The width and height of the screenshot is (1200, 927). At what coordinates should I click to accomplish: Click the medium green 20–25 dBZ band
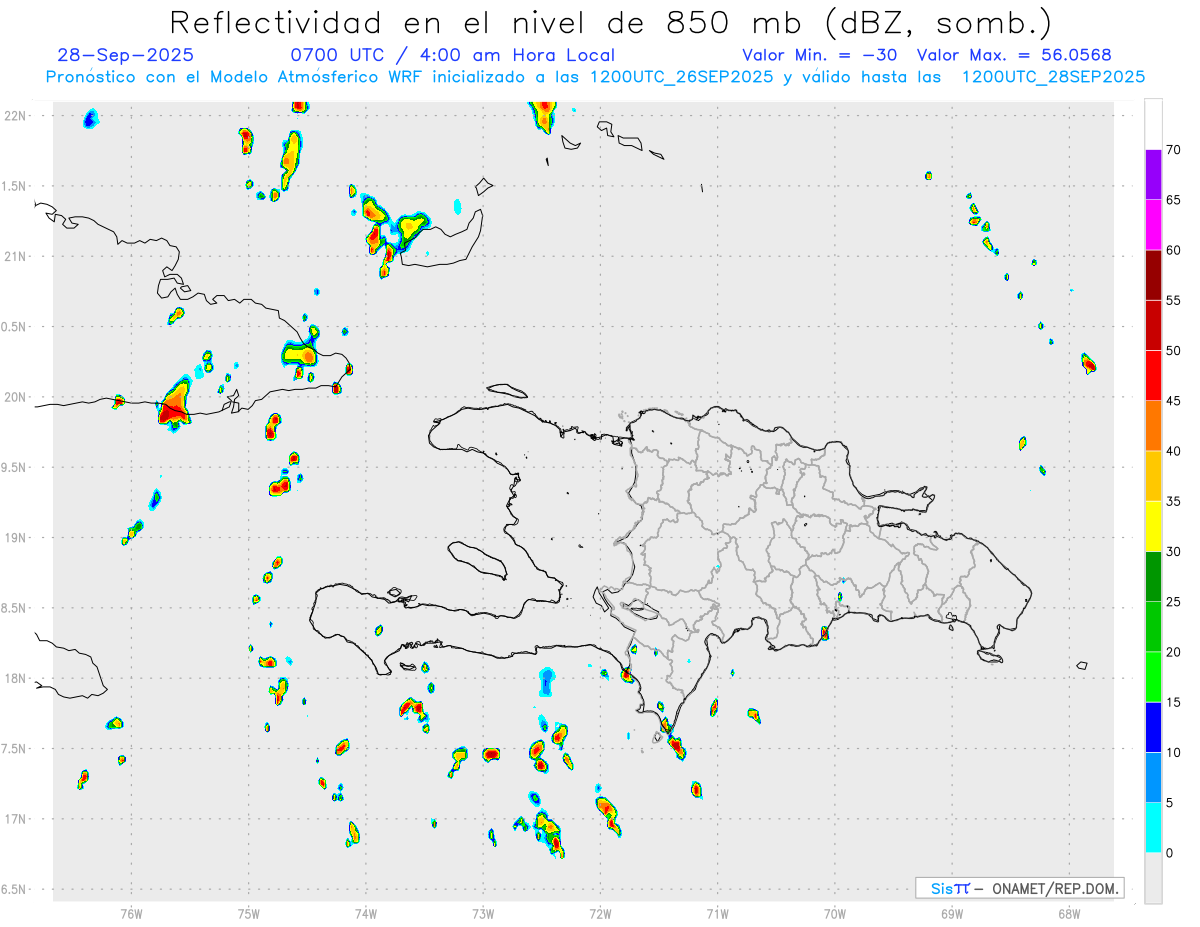pos(1153,627)
